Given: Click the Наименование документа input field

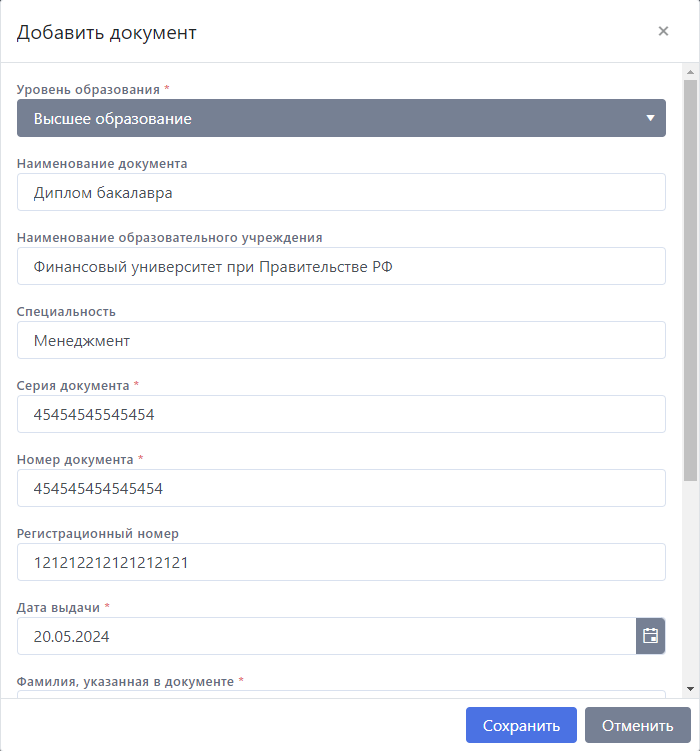Looking at the screenshot, I should tap(341, 192).
